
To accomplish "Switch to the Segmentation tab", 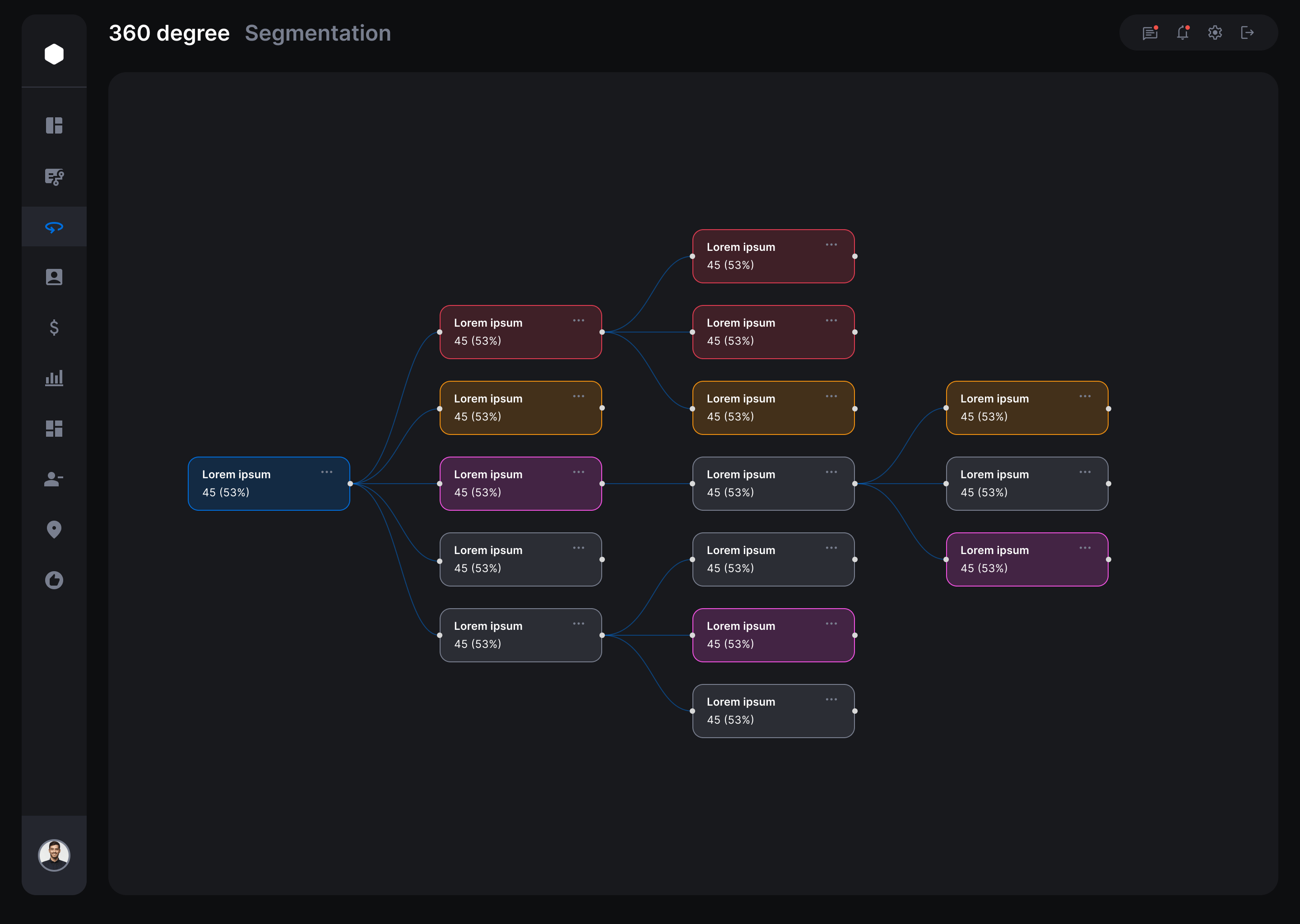I will coord(318,33).
